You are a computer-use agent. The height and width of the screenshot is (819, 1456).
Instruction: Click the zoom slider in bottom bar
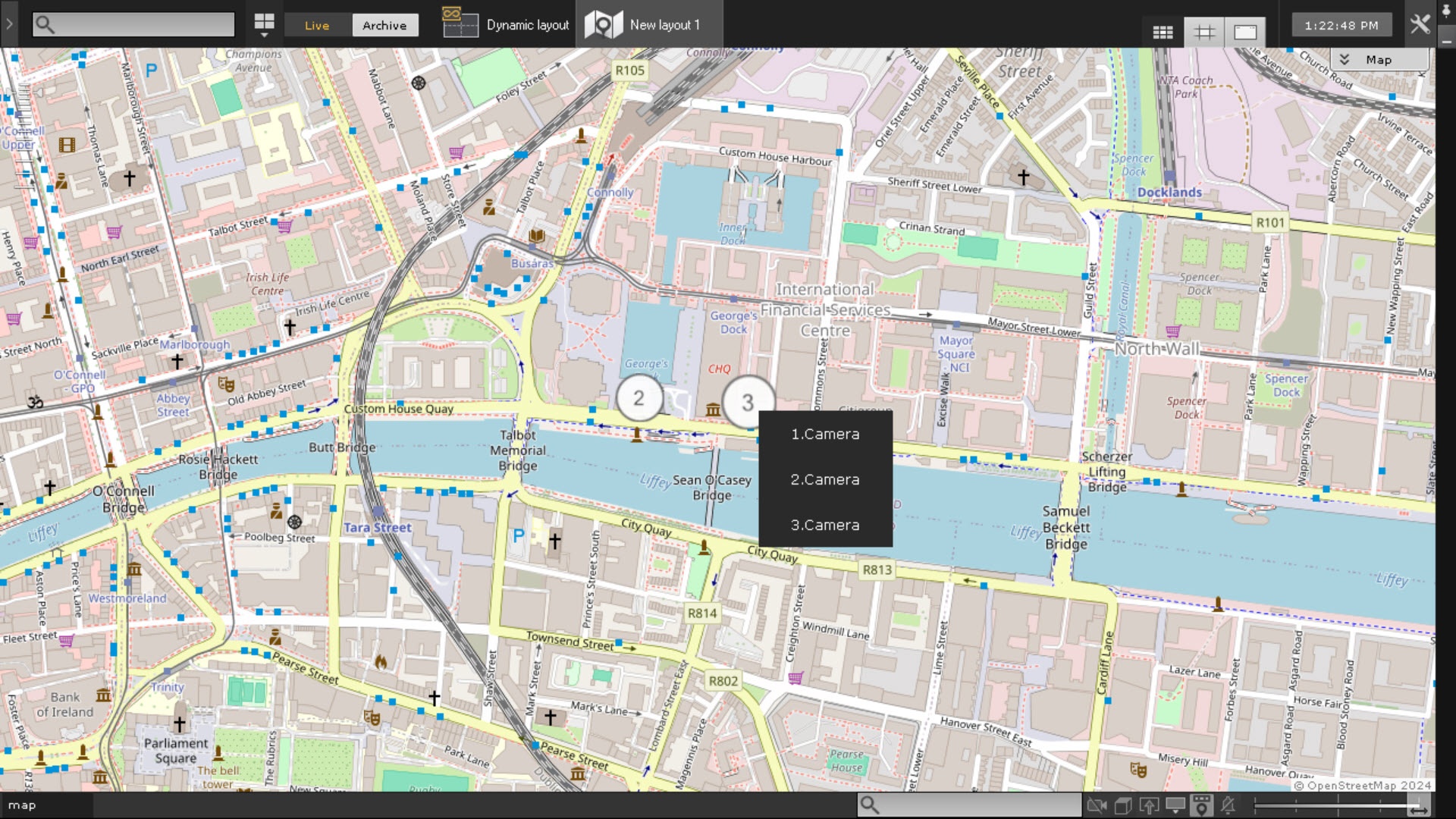(x=1338, y=805)
